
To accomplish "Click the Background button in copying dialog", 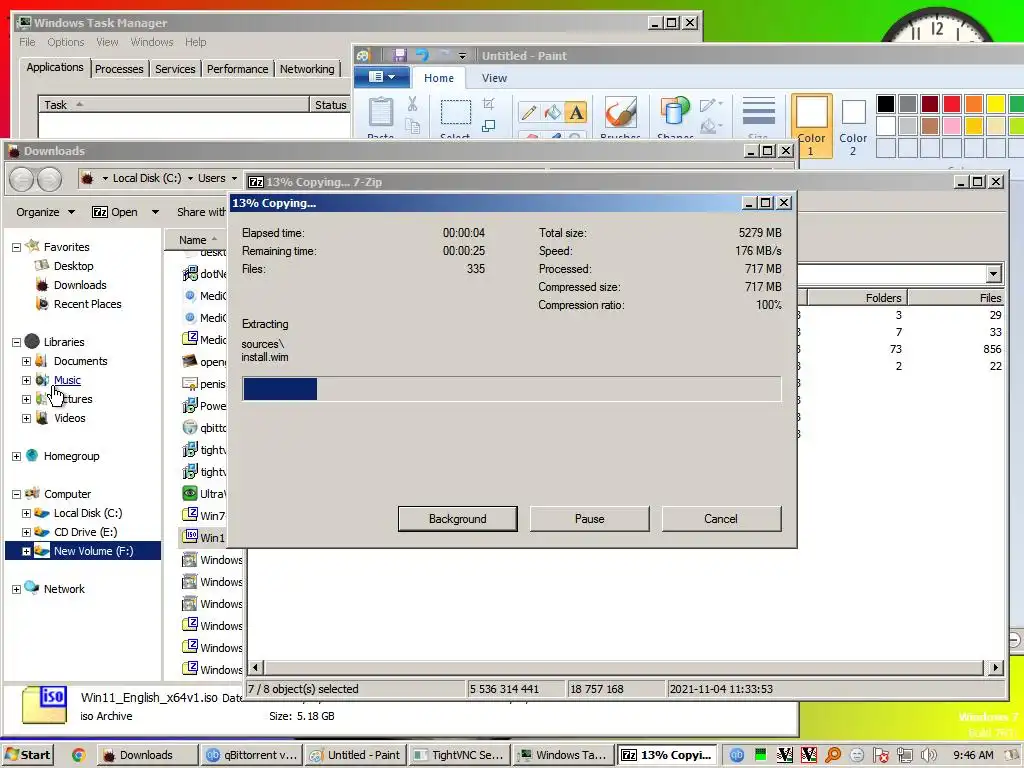I will 458,519.
